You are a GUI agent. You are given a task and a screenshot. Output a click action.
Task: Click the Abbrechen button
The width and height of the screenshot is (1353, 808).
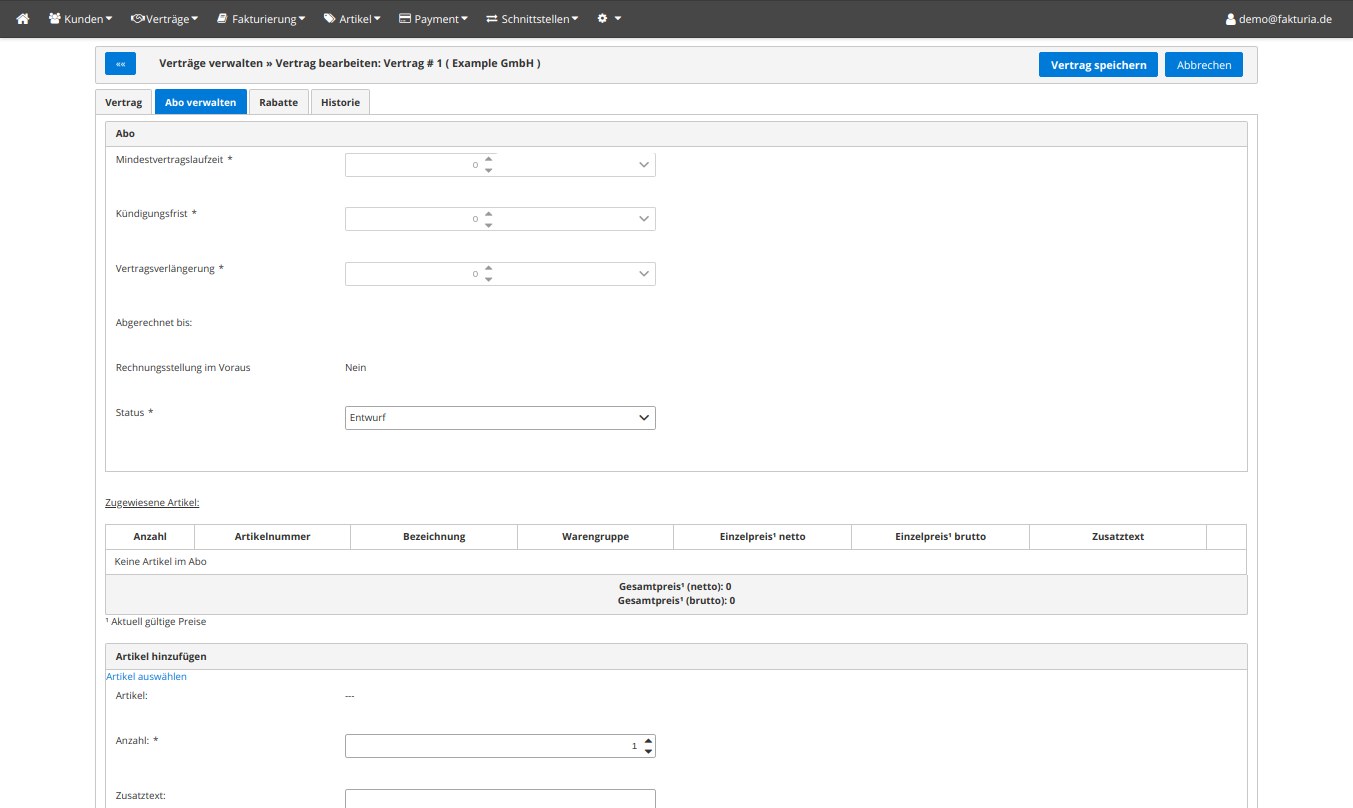tap(1203, 65)
